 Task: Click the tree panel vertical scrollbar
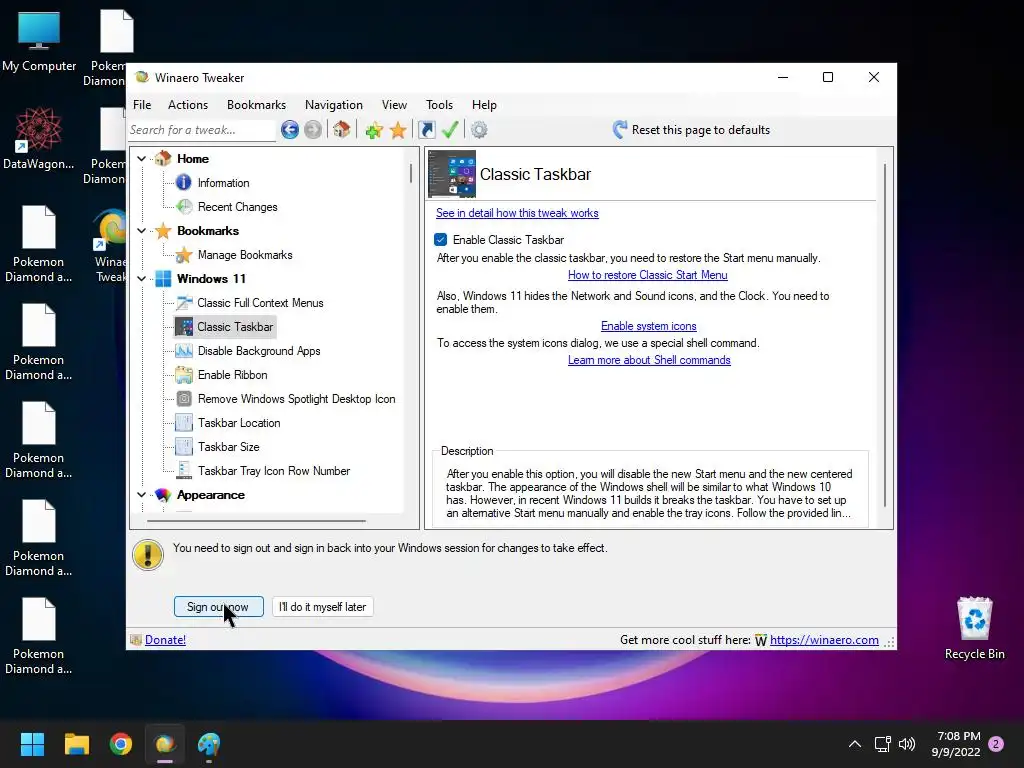coord(411,173)
